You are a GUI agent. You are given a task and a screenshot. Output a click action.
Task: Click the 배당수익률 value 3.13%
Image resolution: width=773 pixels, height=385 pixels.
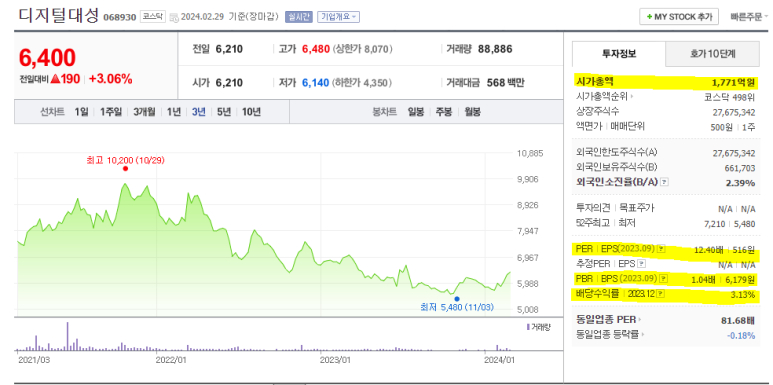click(x=743, y=295)
